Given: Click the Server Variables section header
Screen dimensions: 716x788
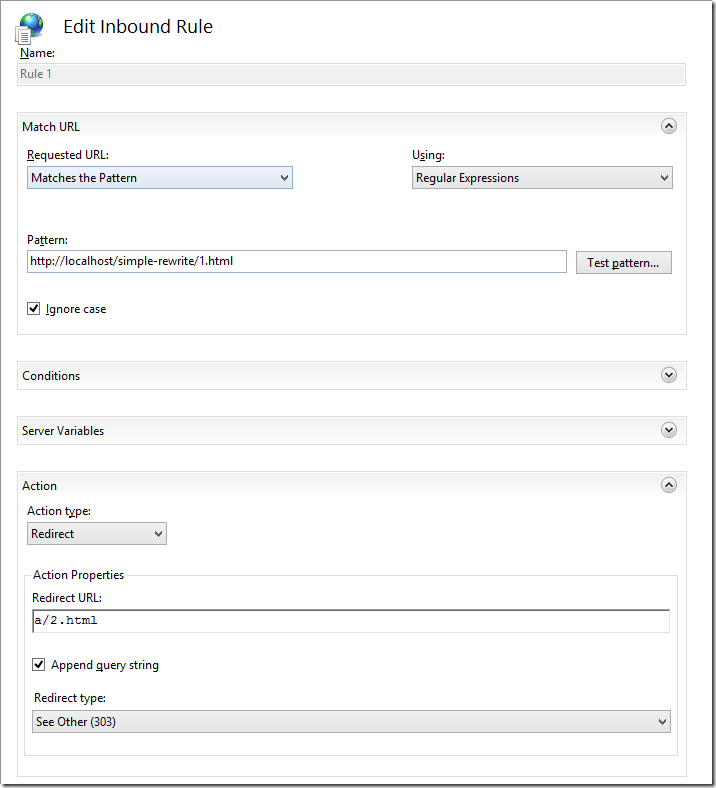Looking at the screenshot, I should 63,431.
